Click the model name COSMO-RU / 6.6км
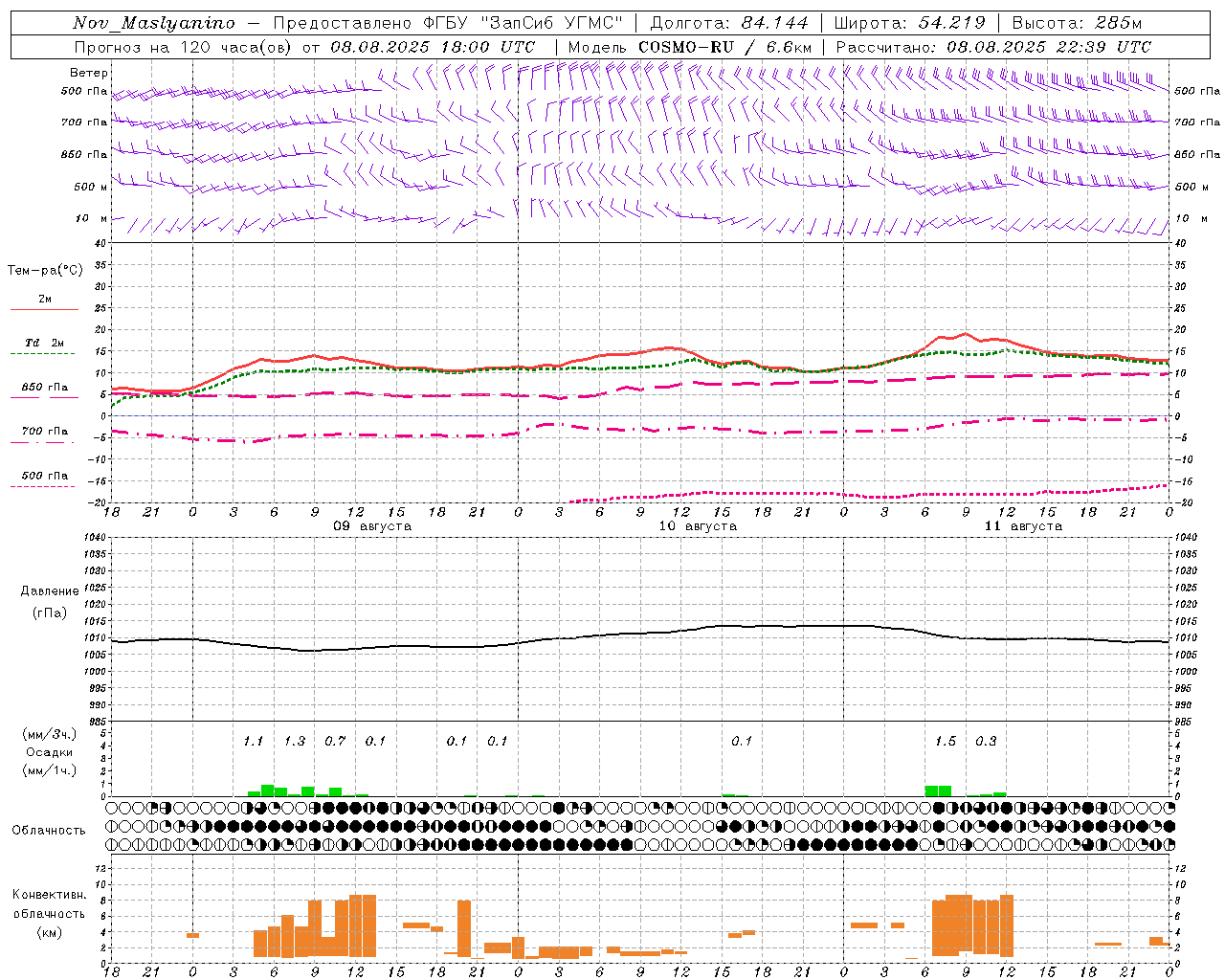1225x980 pixels. (725, 47)
